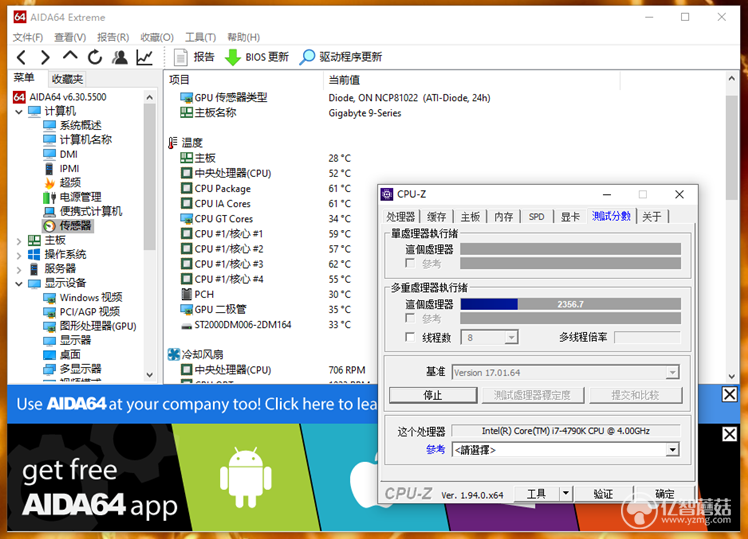Viewport: 748px width, 539px height.
Task: Go back with the AIDA64 back arrow
Action: pyautogui.click(x=21, y=58)
